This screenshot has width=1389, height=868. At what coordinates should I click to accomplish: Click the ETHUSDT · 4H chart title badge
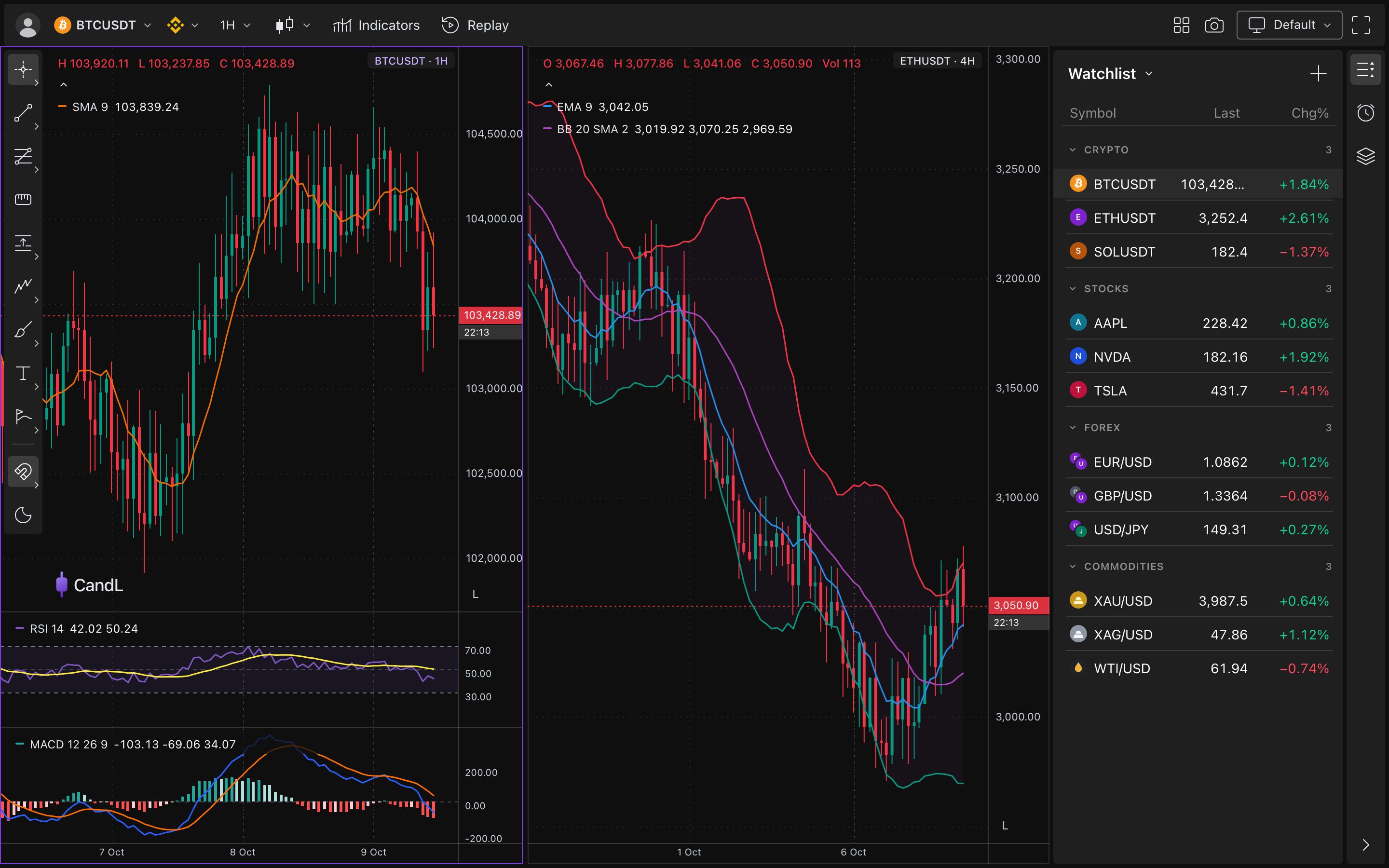937,61
